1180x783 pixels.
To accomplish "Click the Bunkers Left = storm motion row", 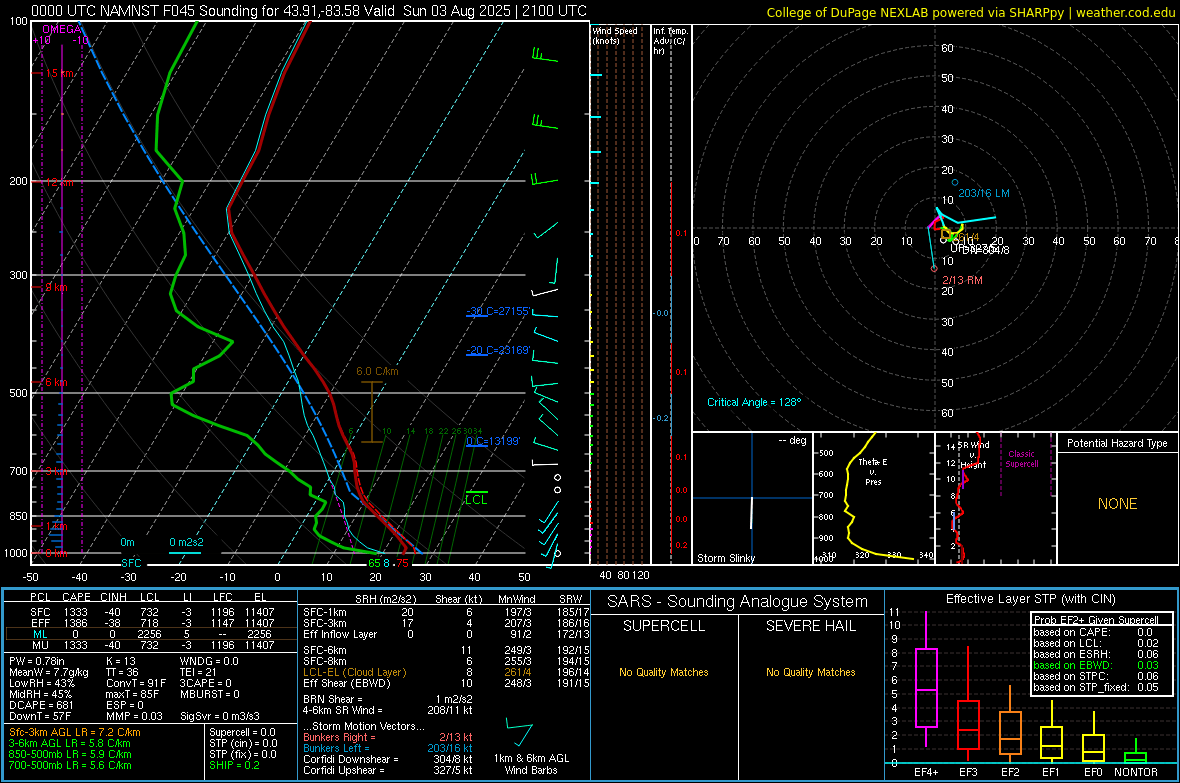I will [388, 748].
